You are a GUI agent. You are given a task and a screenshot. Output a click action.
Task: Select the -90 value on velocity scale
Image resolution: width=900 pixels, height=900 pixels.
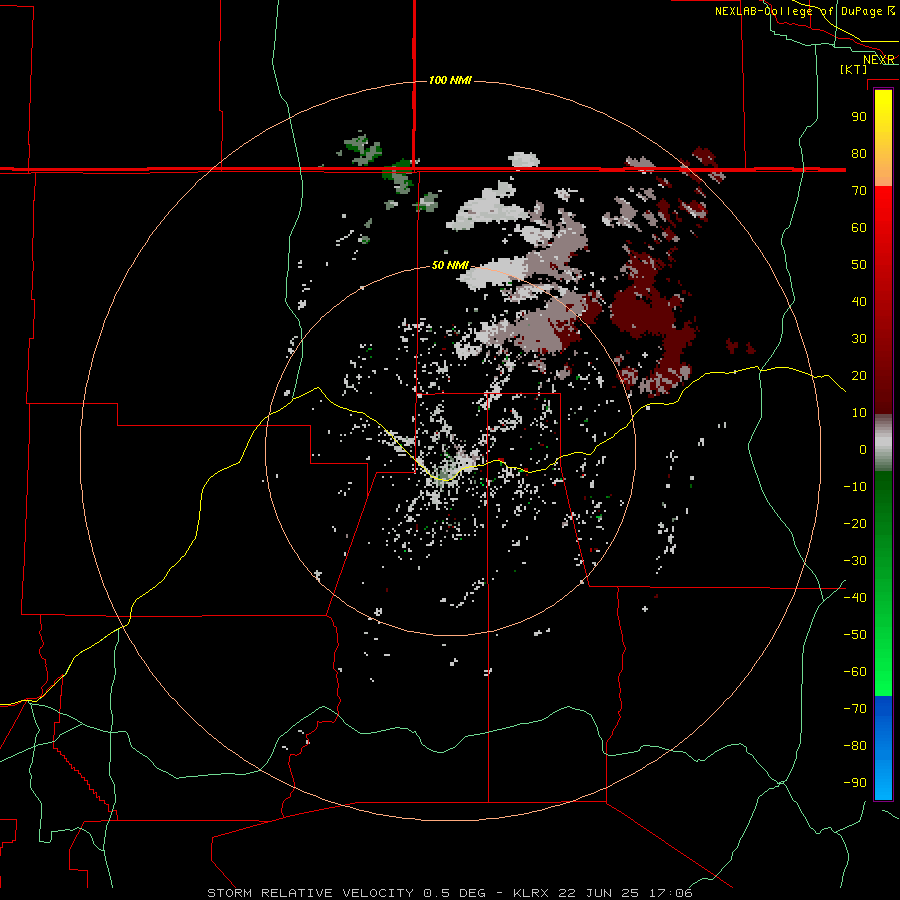[x=855, y=783]
